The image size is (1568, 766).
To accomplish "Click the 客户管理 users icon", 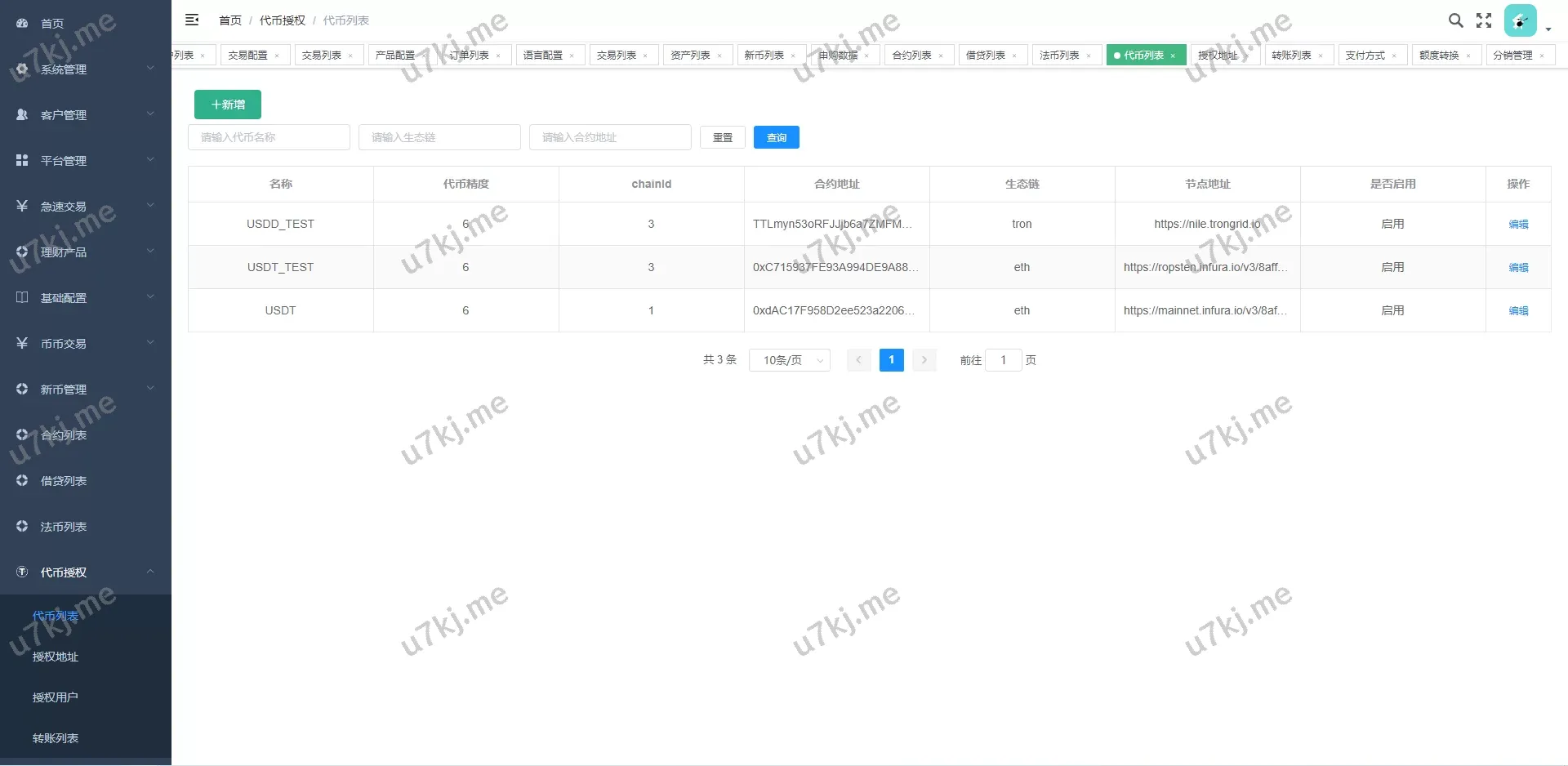I will tap(21, 114).
